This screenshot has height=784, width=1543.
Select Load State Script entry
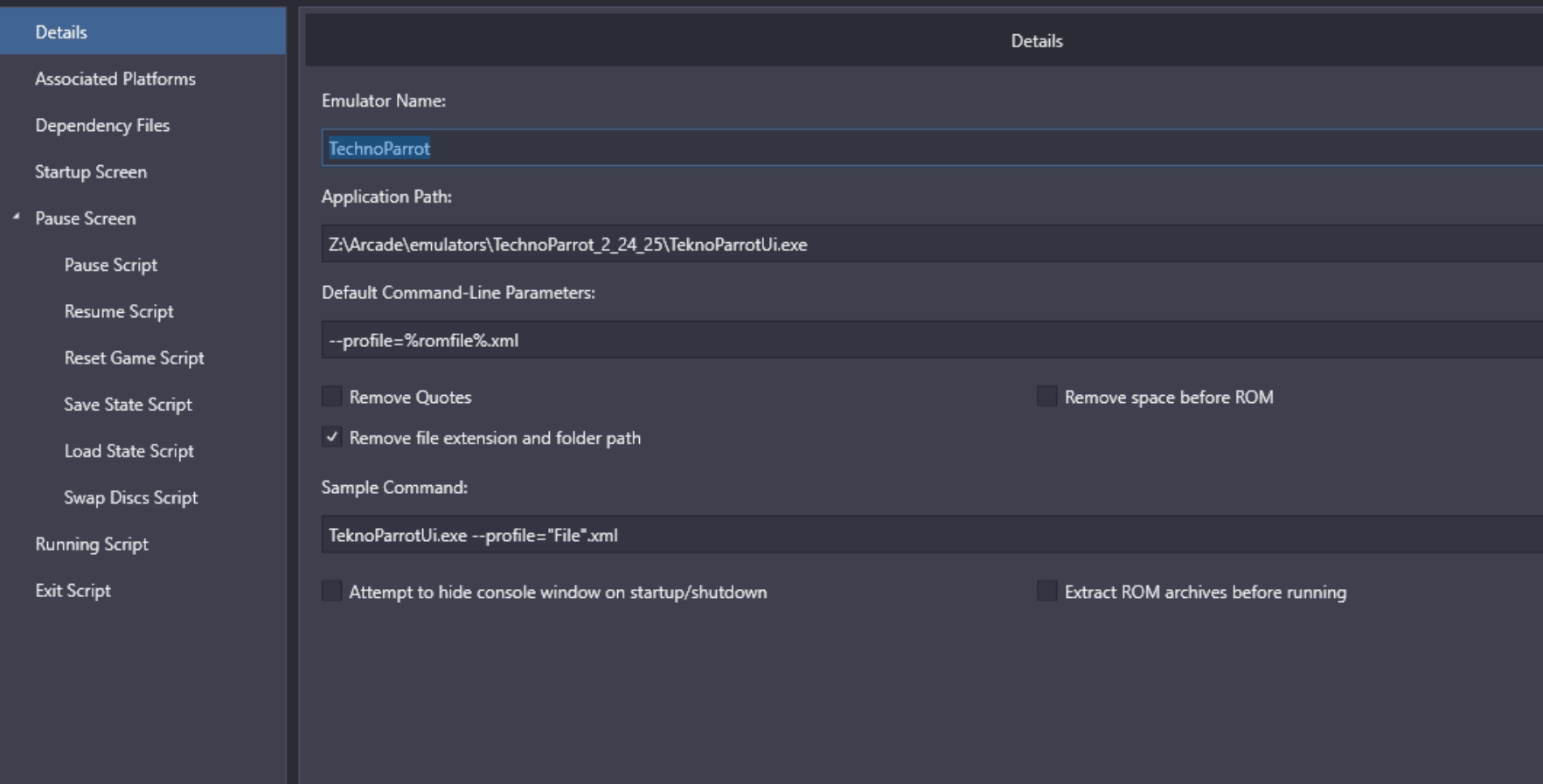[129, 451]
